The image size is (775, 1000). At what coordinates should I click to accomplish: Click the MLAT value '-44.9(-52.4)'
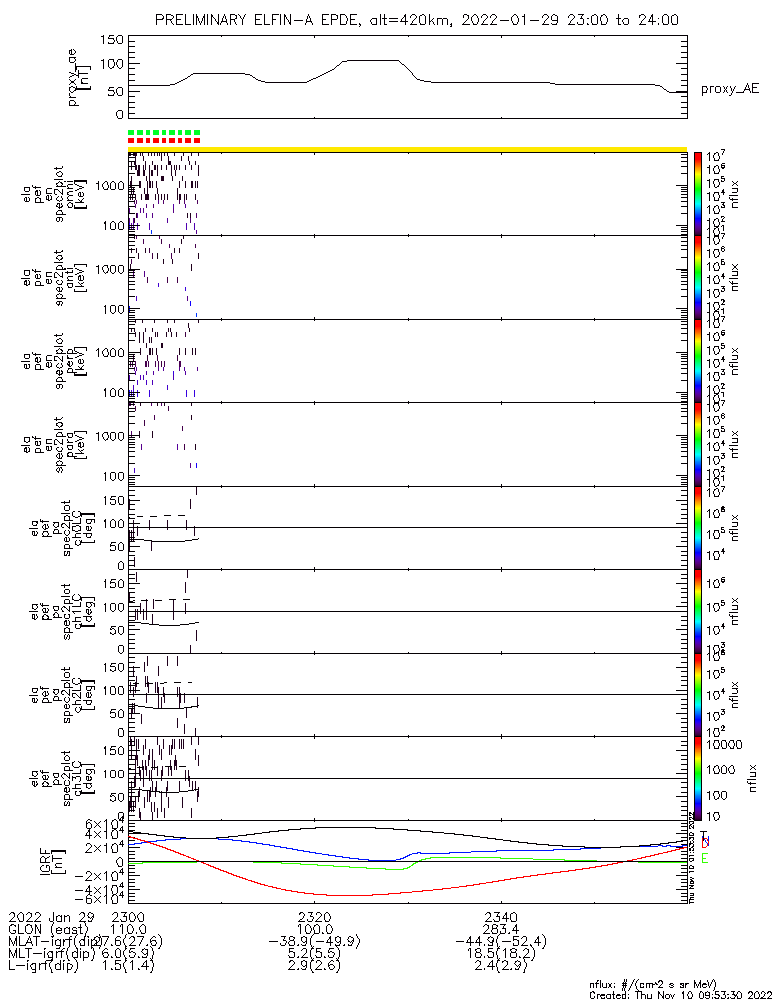click(x=501, y=942)
